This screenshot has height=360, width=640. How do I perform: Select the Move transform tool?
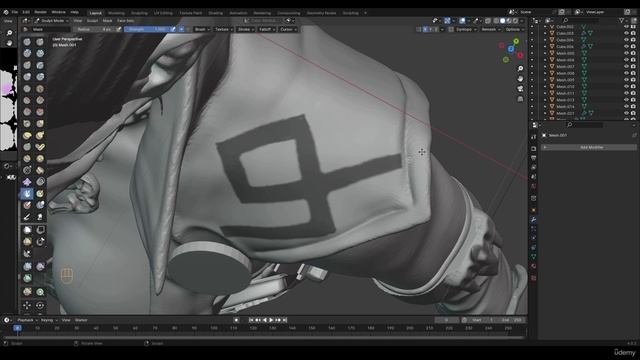click(x=27, y=305)
